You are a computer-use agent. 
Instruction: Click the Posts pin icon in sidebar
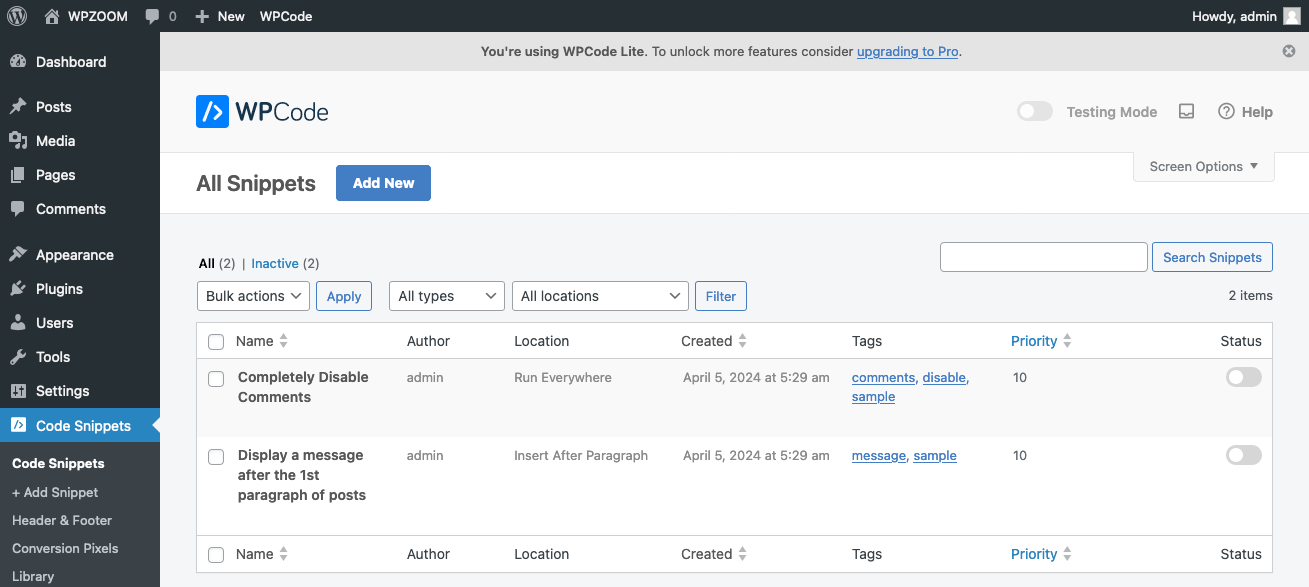(18, 107)
